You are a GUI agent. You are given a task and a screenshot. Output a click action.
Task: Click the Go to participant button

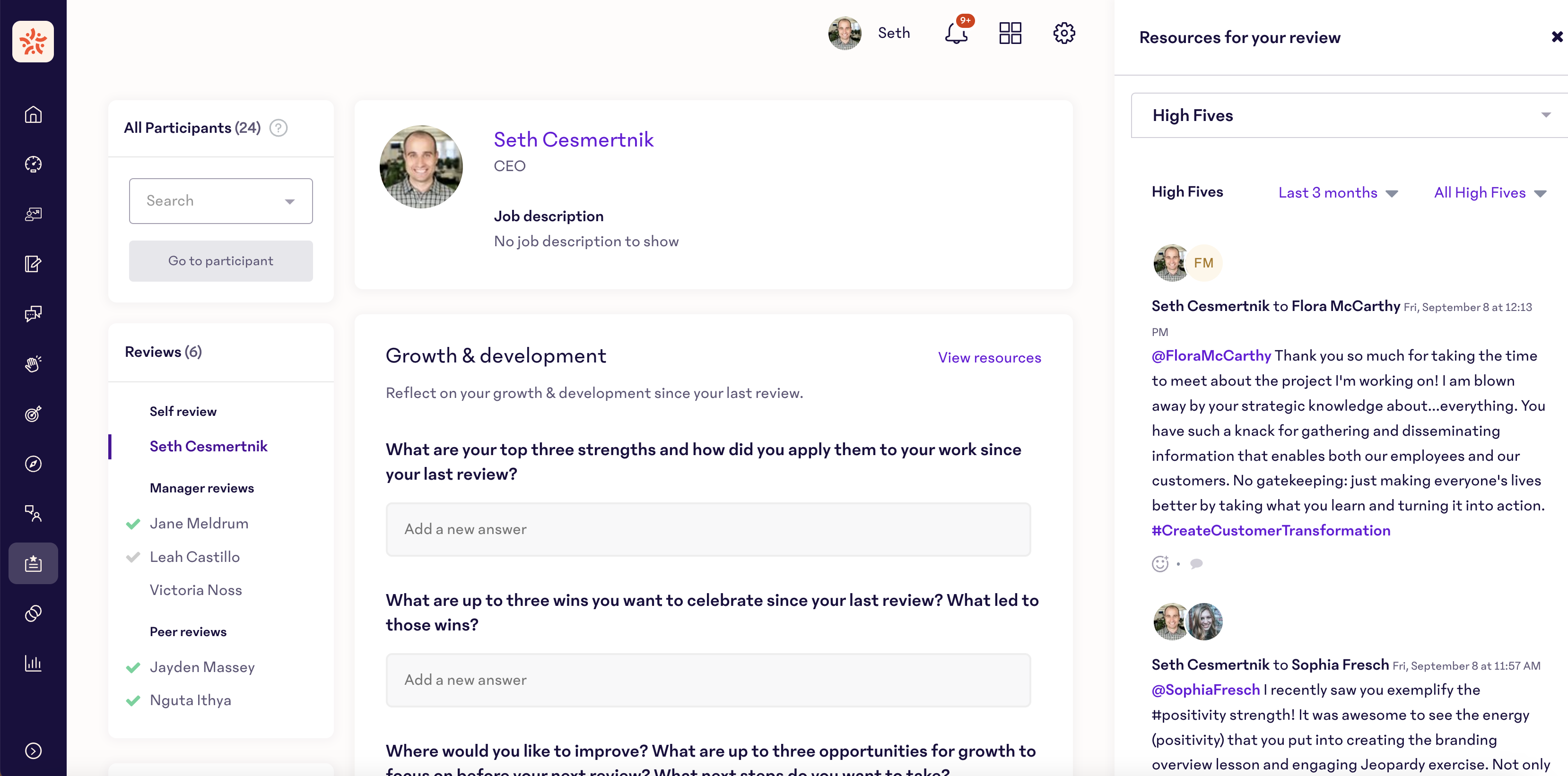pyautogui.click(x=220, y=261)
